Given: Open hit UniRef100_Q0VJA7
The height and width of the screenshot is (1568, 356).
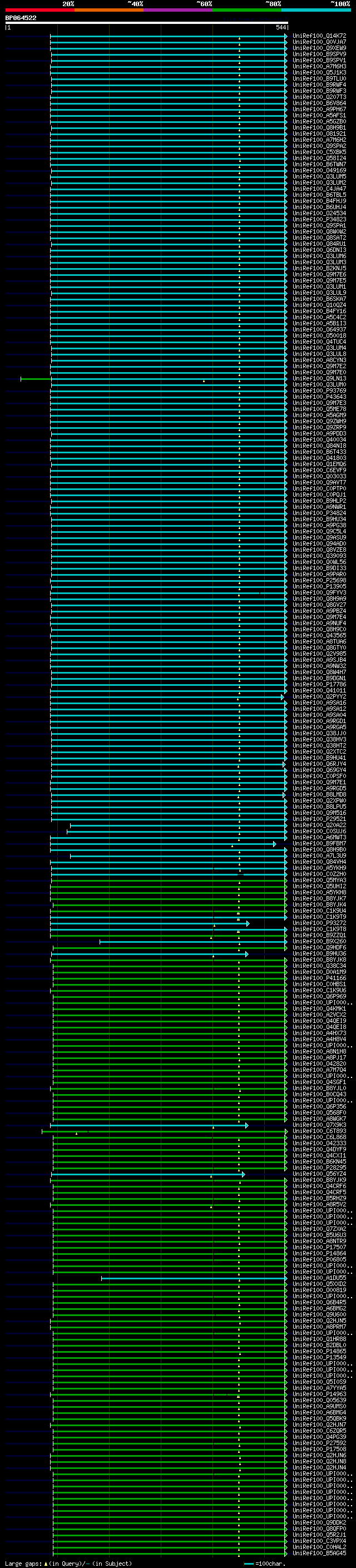Looking at the screenshot, I should click(319, 42).
